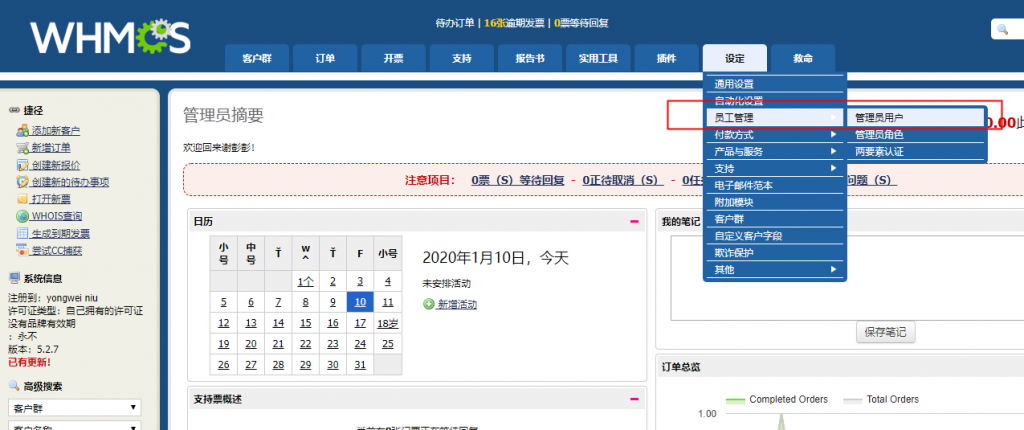Select 附加模块 menu entry
Viewport: 1024px width, 430px height.
tap(775, 203)
